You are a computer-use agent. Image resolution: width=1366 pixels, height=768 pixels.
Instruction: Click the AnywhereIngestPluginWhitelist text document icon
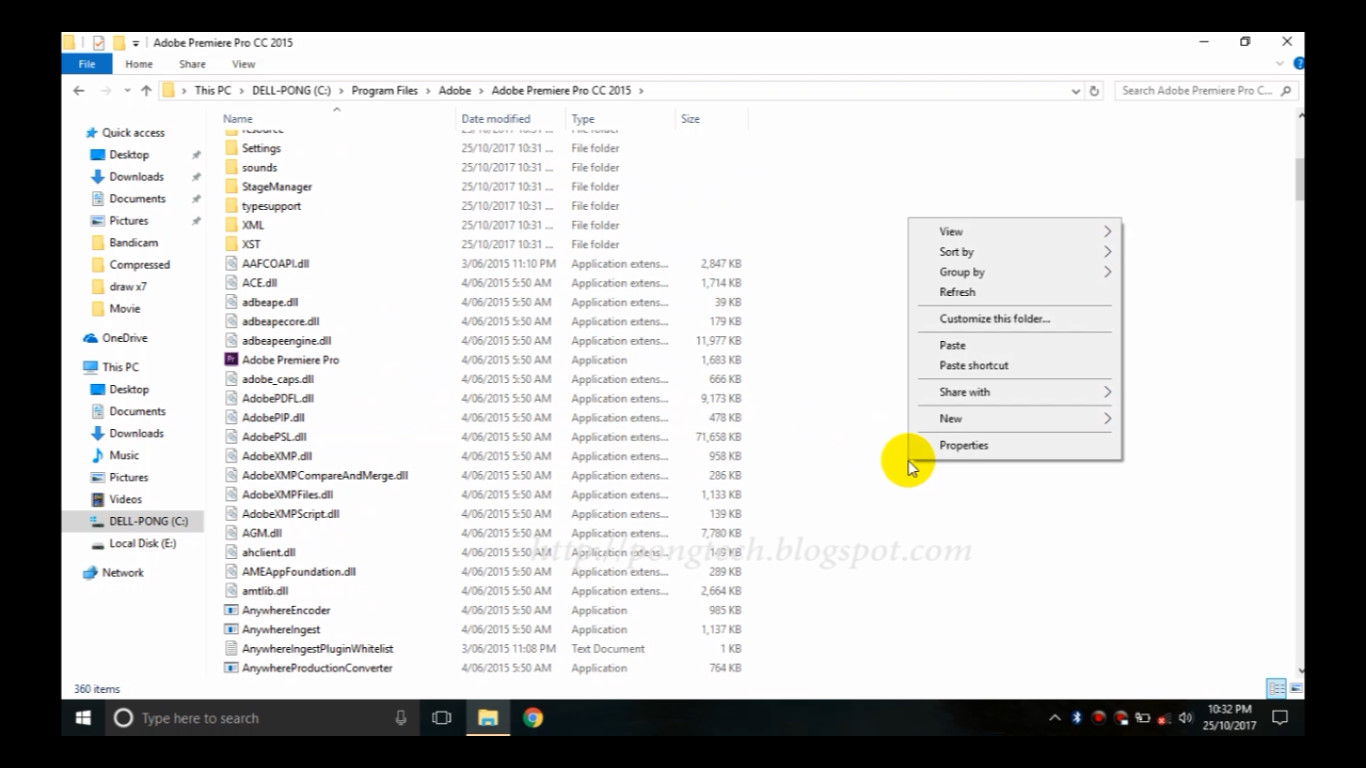point(231,649)
